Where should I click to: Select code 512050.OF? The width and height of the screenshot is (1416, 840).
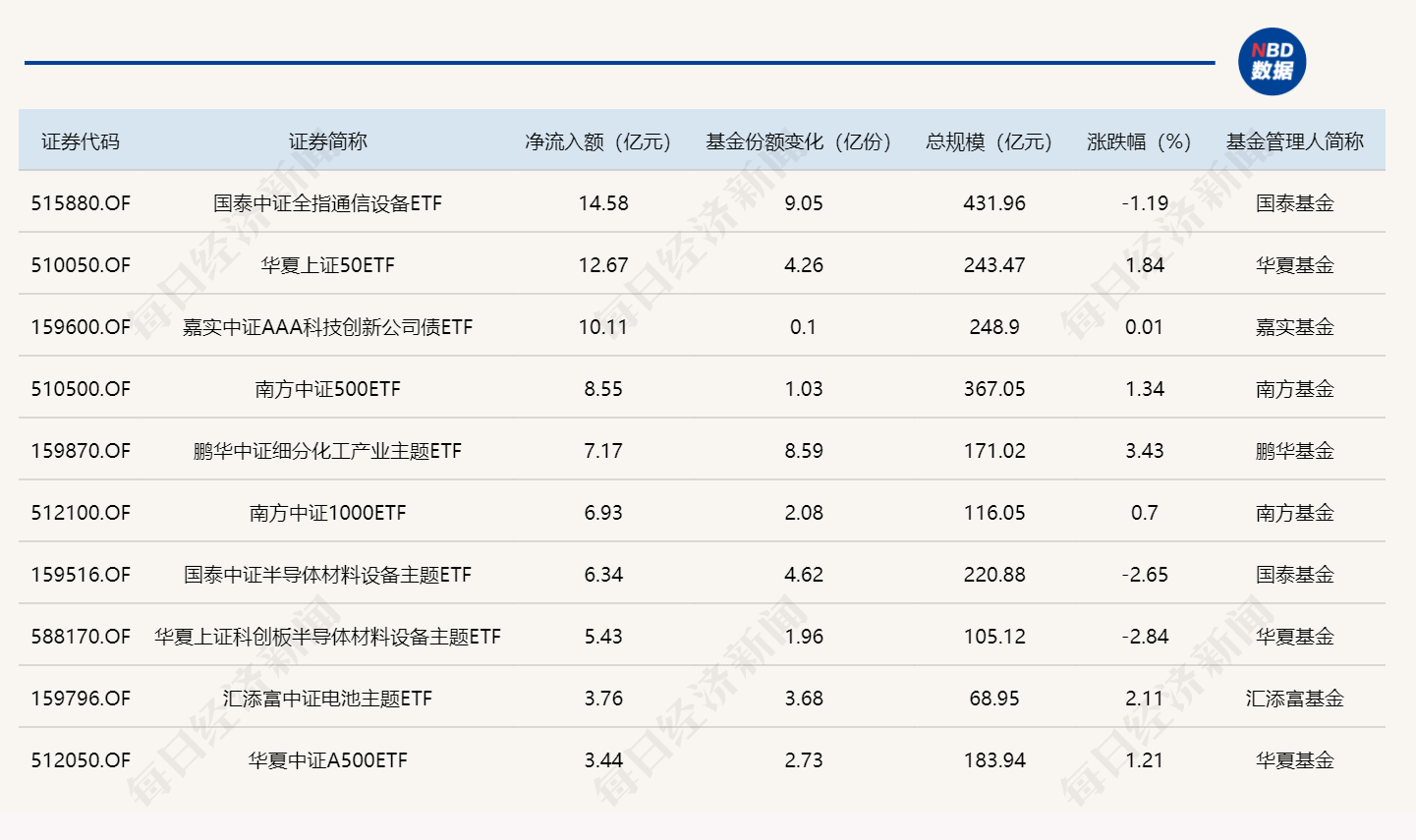point(81,760)
